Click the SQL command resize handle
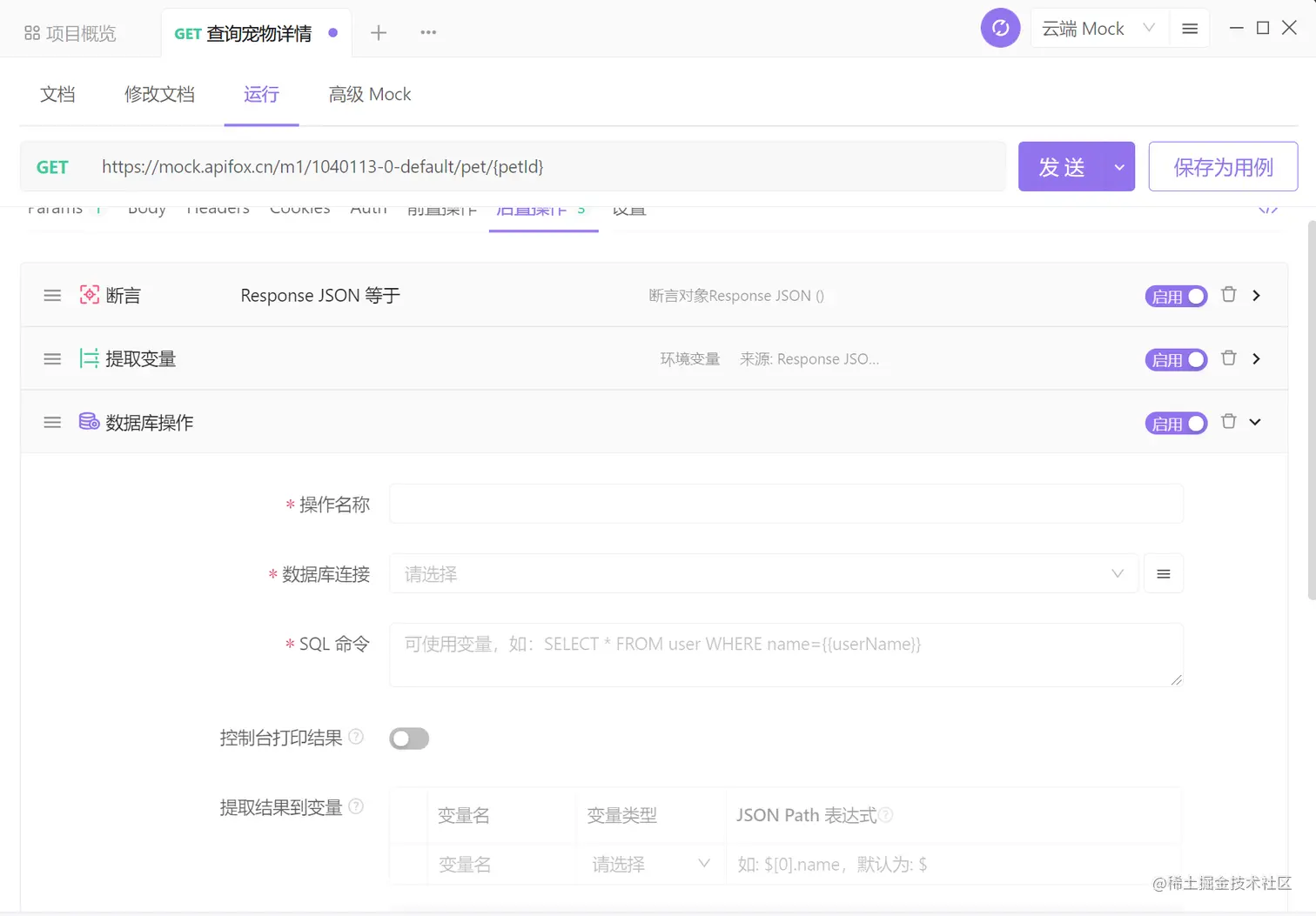 coord(1176,679)
